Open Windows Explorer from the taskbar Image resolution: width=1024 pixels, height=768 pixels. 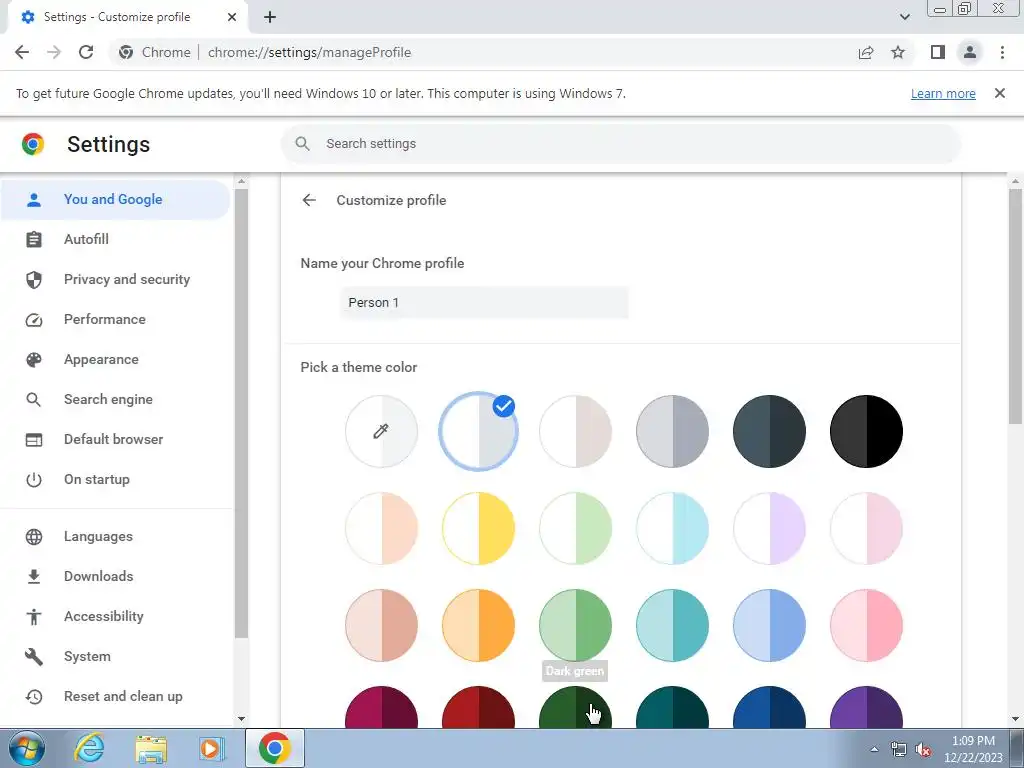click(151, 748)
